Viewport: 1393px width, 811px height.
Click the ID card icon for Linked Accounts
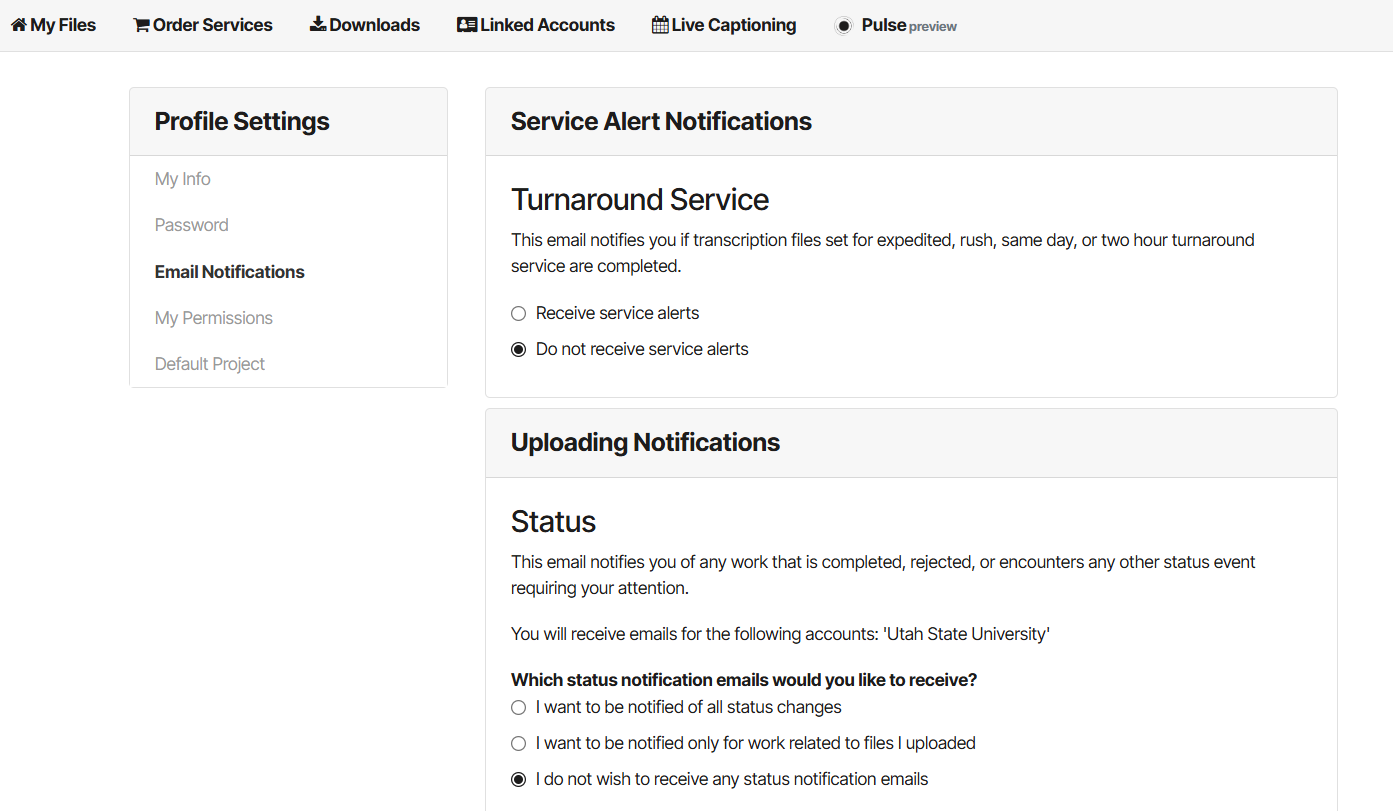467,25
